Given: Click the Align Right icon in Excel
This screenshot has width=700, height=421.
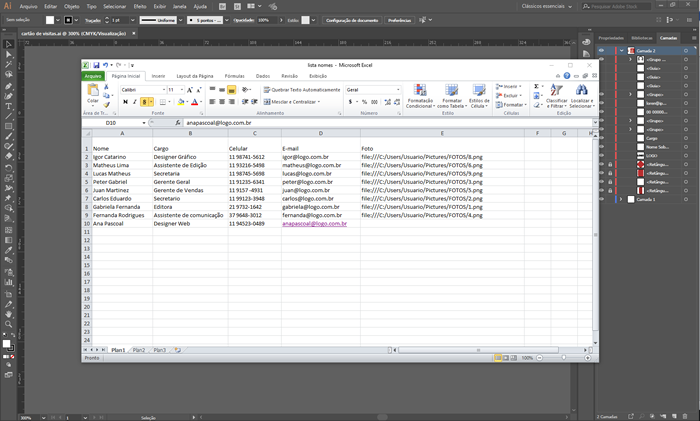Looking at the screenshot, I should tap(231, 102).
